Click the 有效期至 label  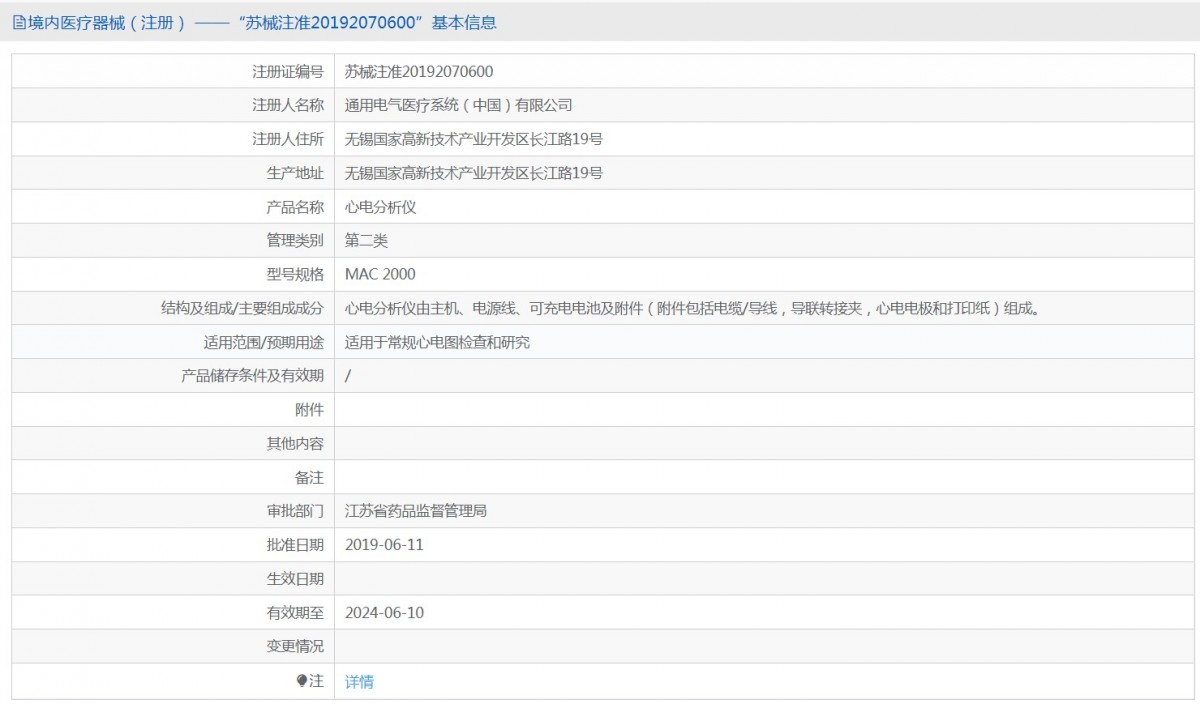click(x=295, y=613)
